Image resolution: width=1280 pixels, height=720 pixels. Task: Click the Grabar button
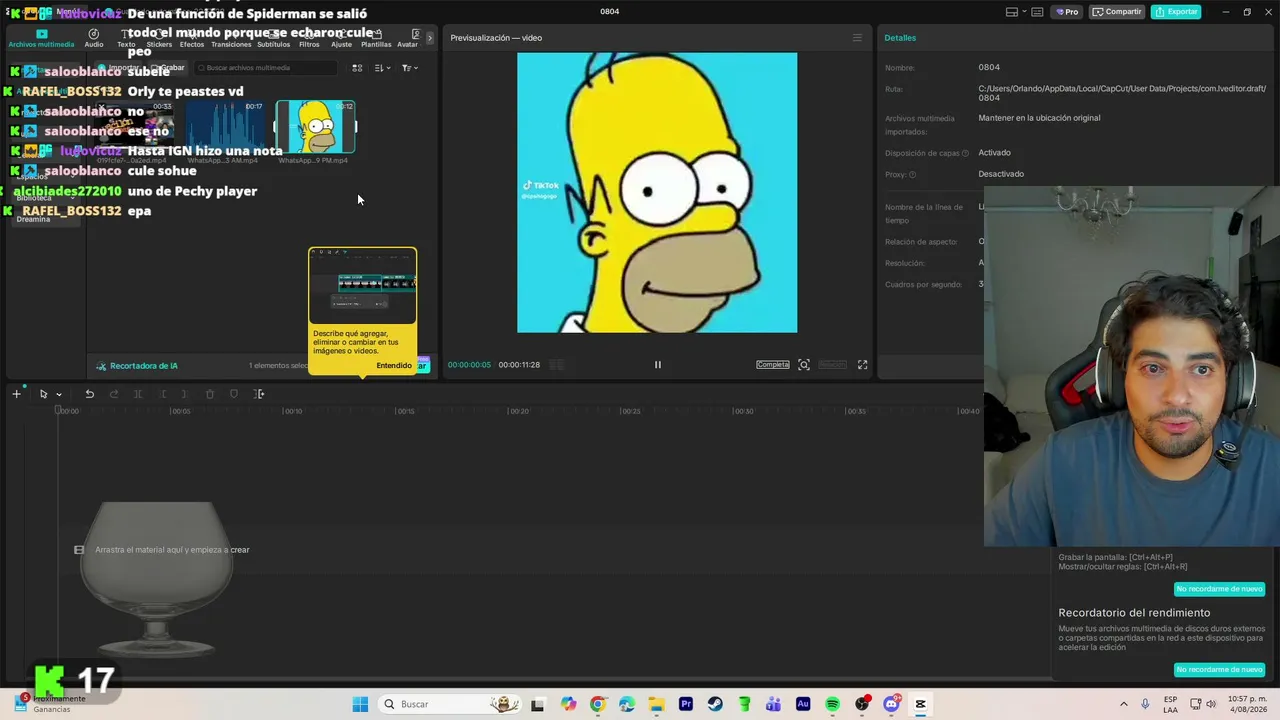tap(169, 68)
